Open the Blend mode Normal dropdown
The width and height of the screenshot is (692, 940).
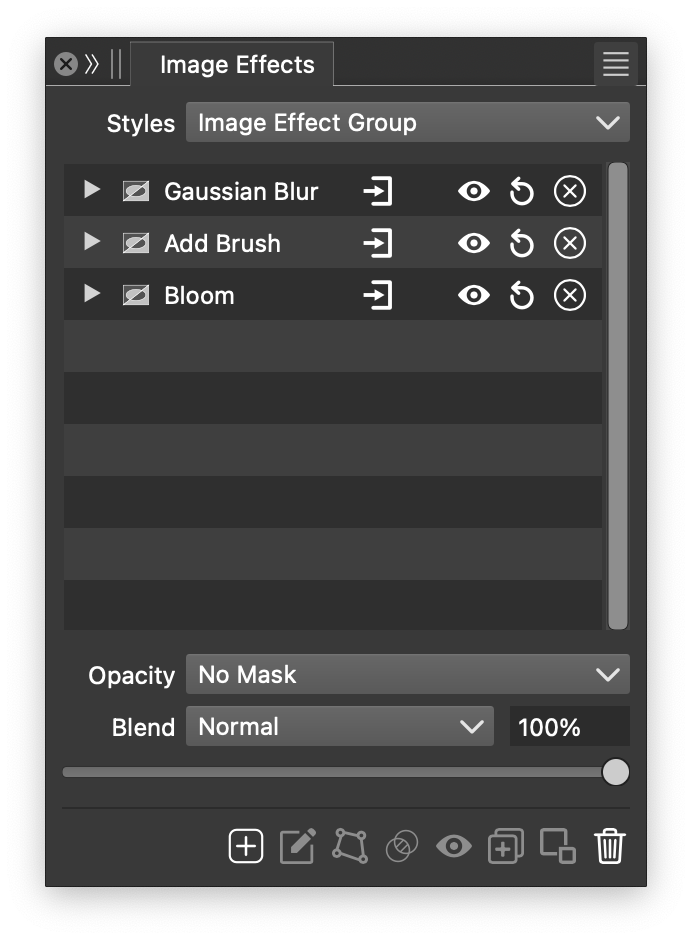point(339,727)
